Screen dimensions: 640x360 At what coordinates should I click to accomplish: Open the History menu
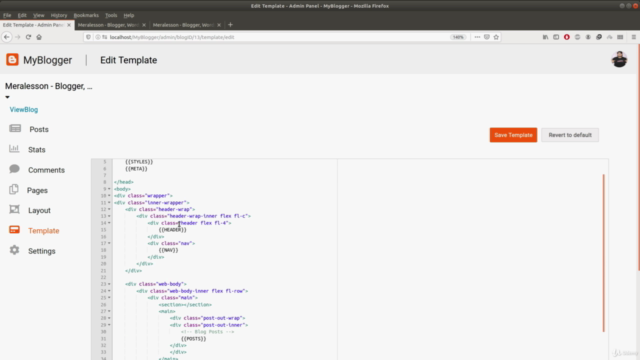point(59,15)
